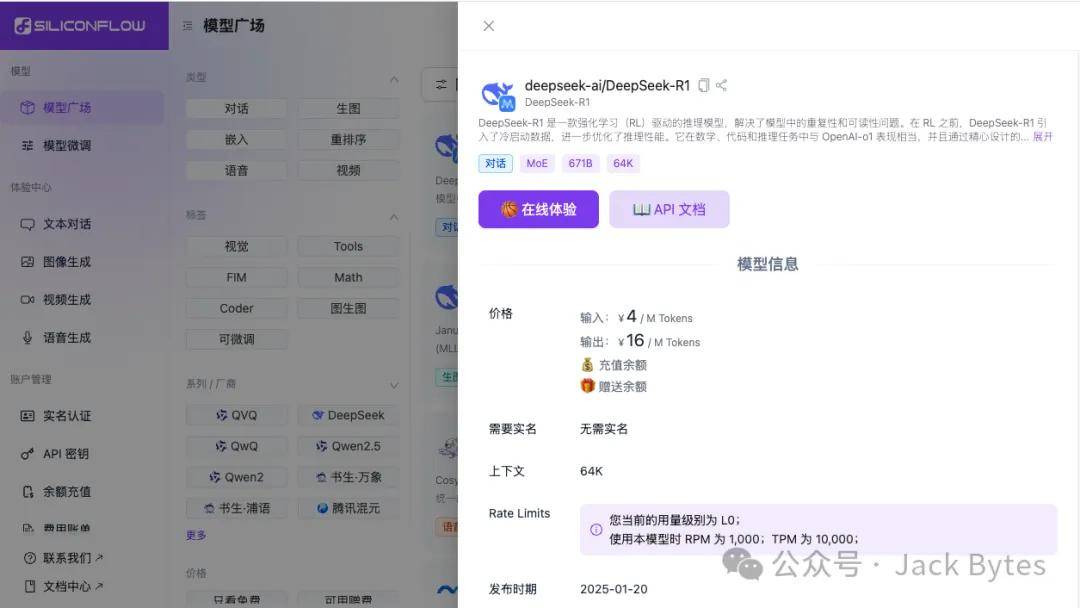Copy the deepseek-ai/DeepSeek-R1 model name

point(703,85)
